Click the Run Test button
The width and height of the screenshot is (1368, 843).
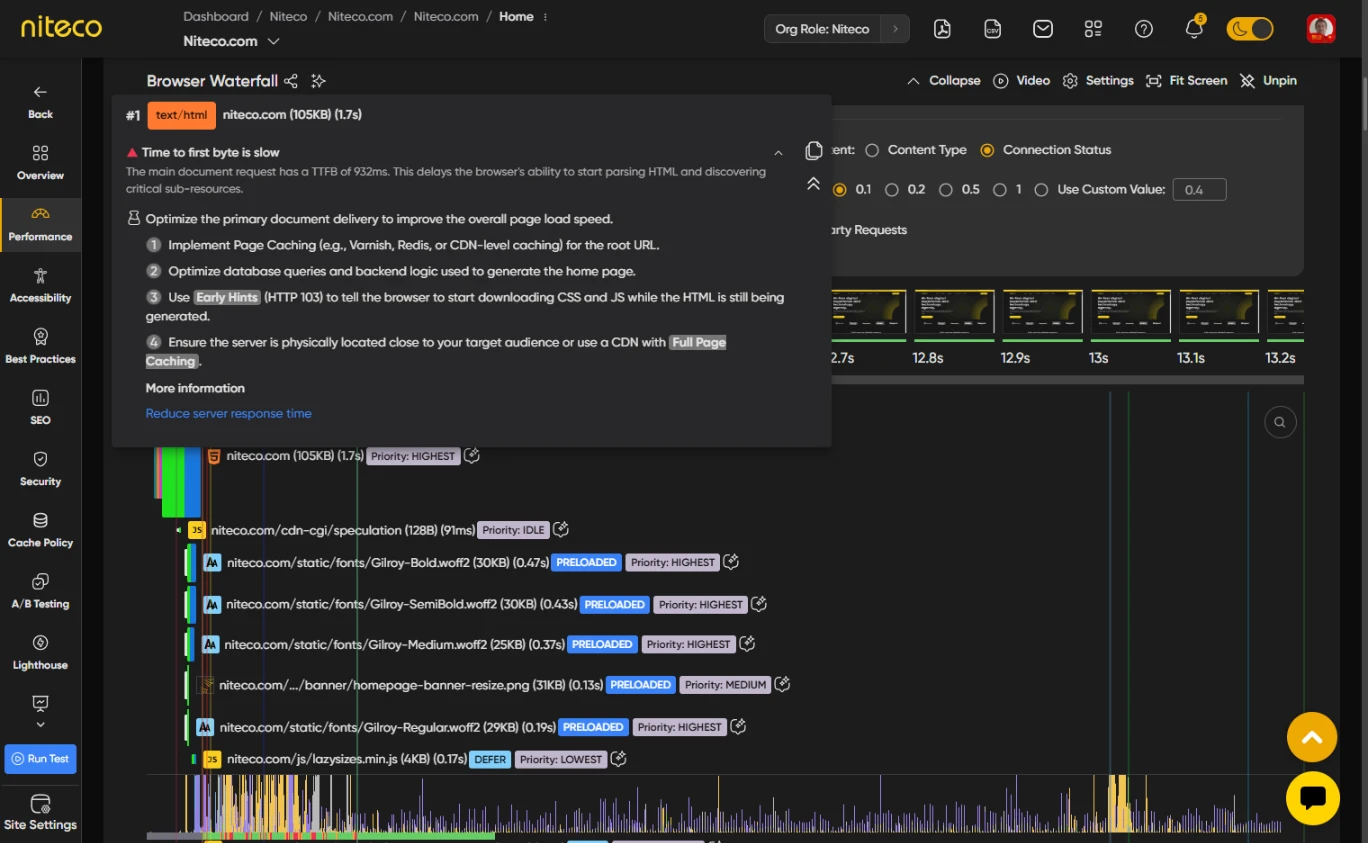pos(40,759)
